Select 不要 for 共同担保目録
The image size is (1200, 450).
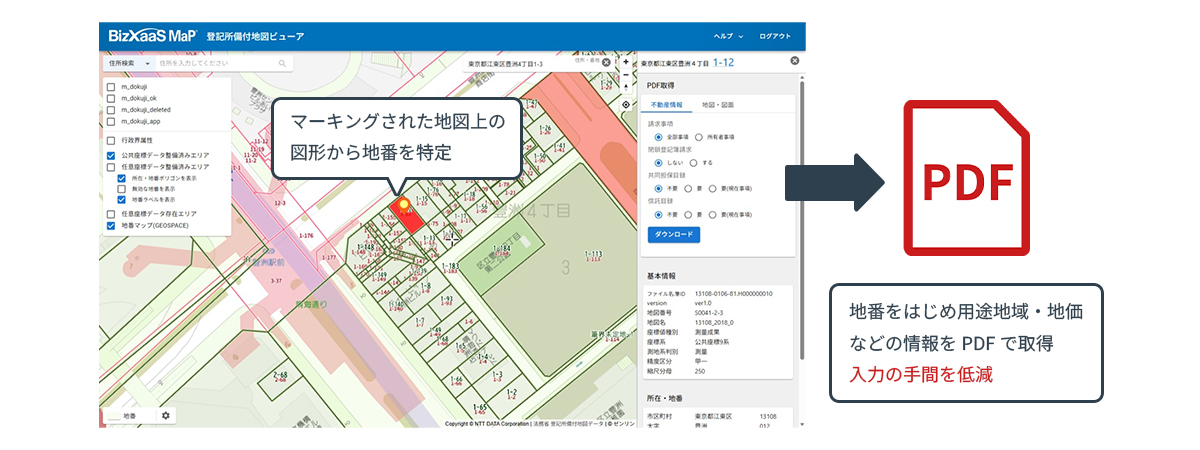(x=658, y=188)
